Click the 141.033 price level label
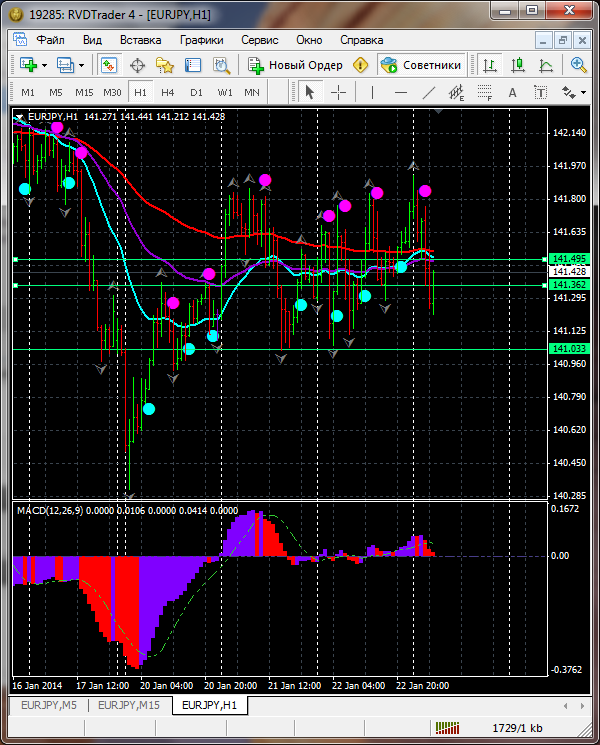The width and height of the screenshot is (600, 745). click(568, 348)
